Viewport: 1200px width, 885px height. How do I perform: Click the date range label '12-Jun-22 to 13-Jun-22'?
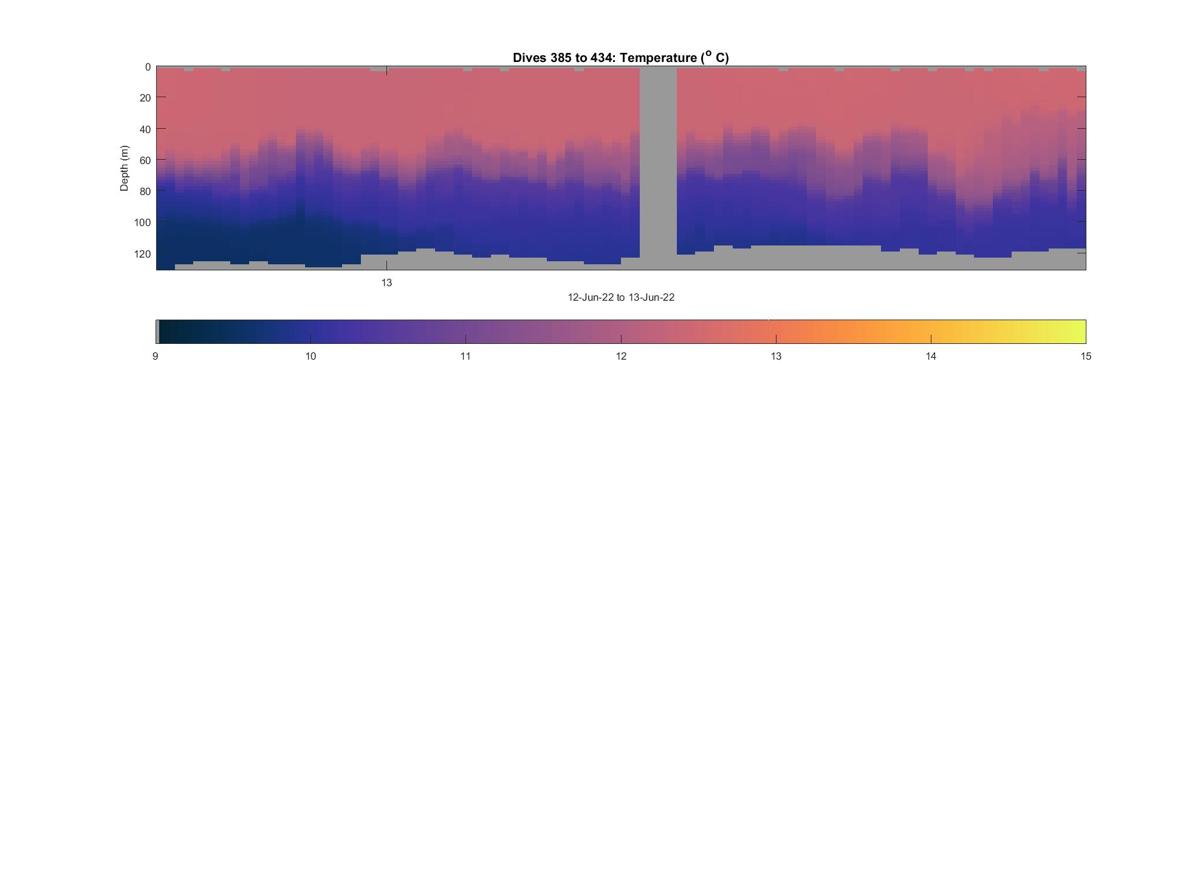[x=621, y=297]
